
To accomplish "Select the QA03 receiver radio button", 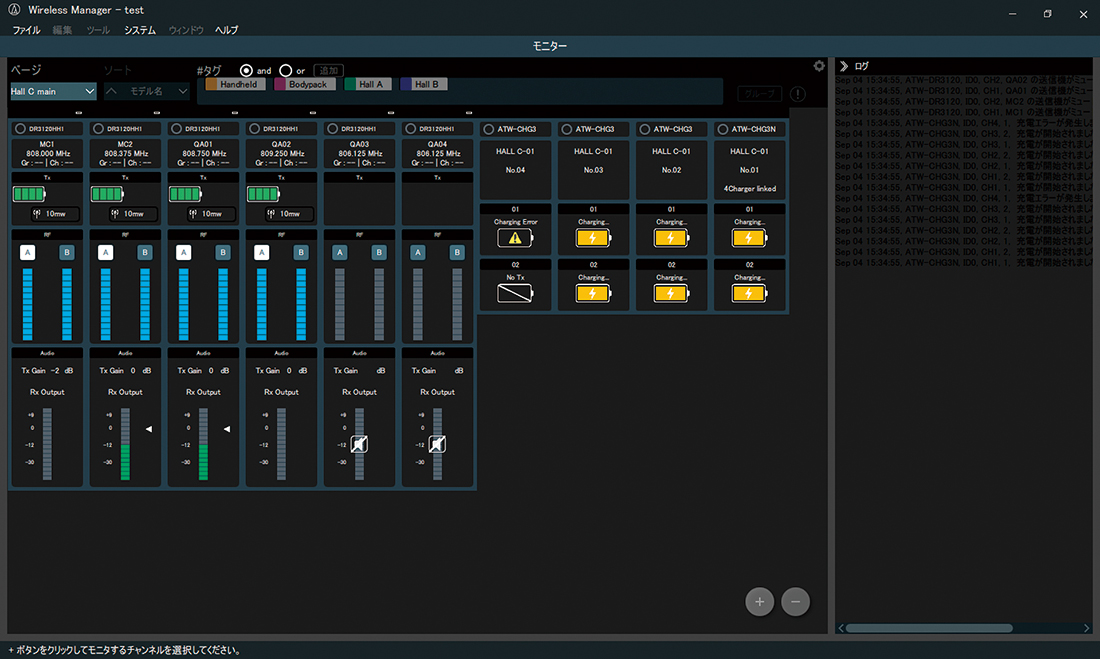I will click(333, 128).
